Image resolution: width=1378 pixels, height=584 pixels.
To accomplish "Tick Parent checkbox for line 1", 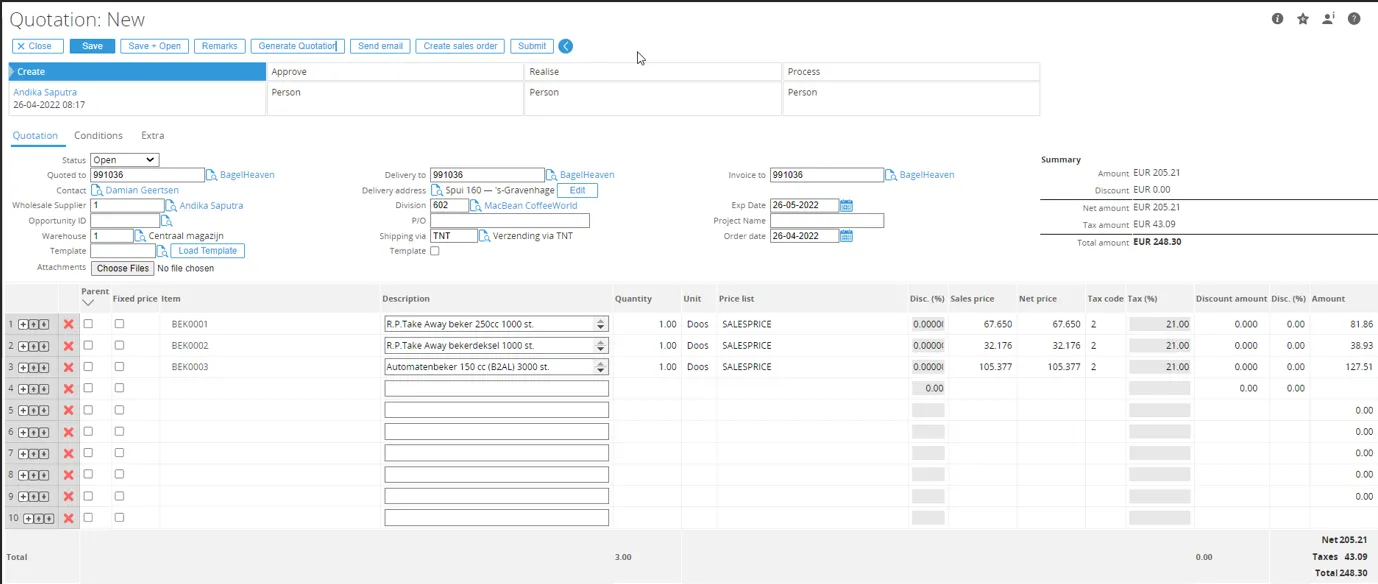I will click(88, 324).
